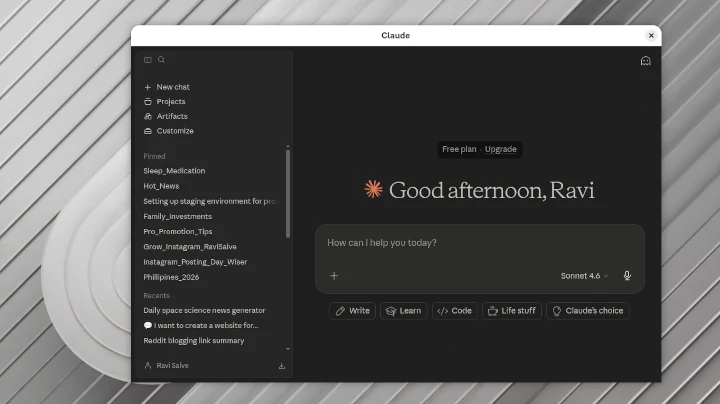
Task: Click the sidebar vertical scrollbar
Action: 288,193
